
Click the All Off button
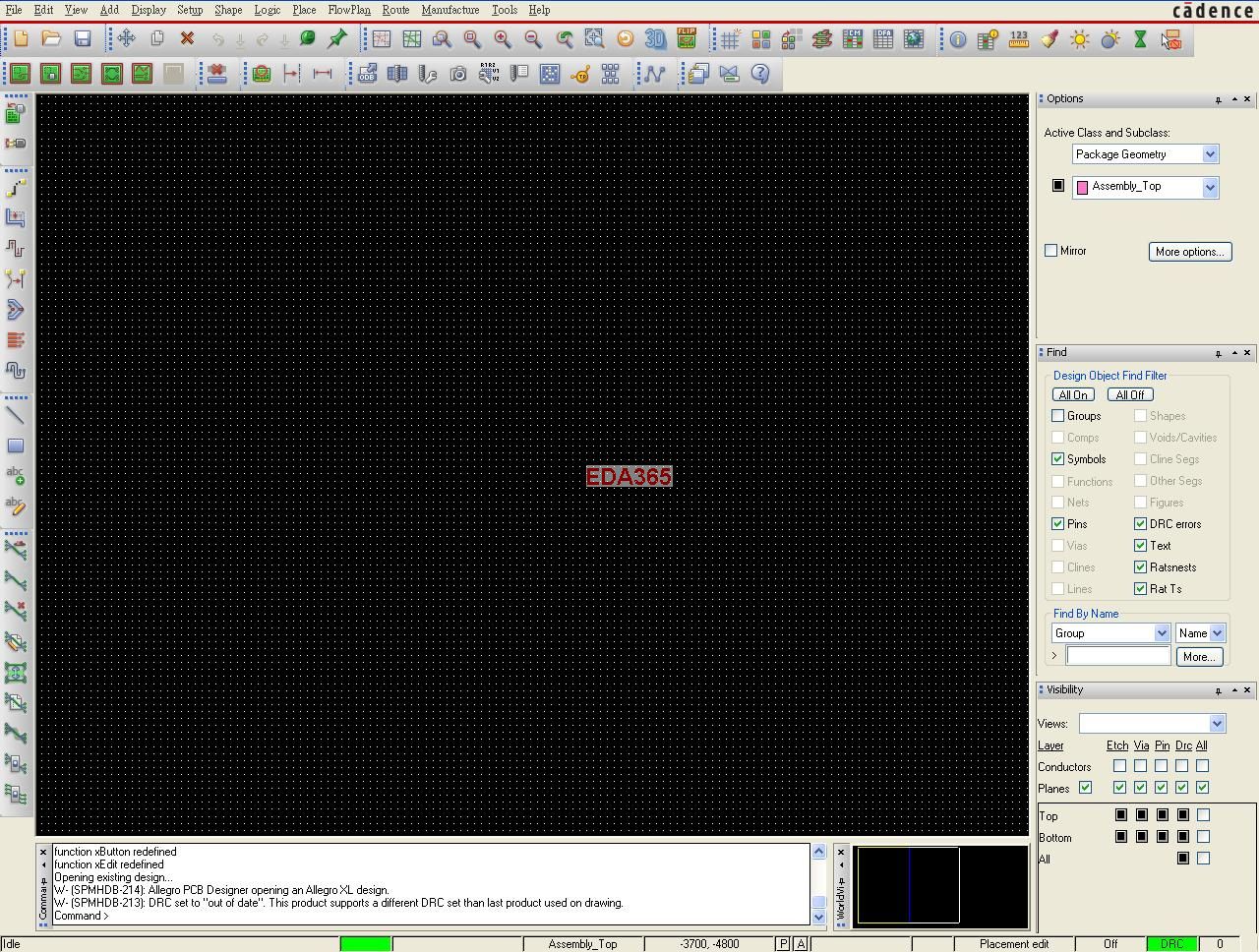coord(1129,395)
